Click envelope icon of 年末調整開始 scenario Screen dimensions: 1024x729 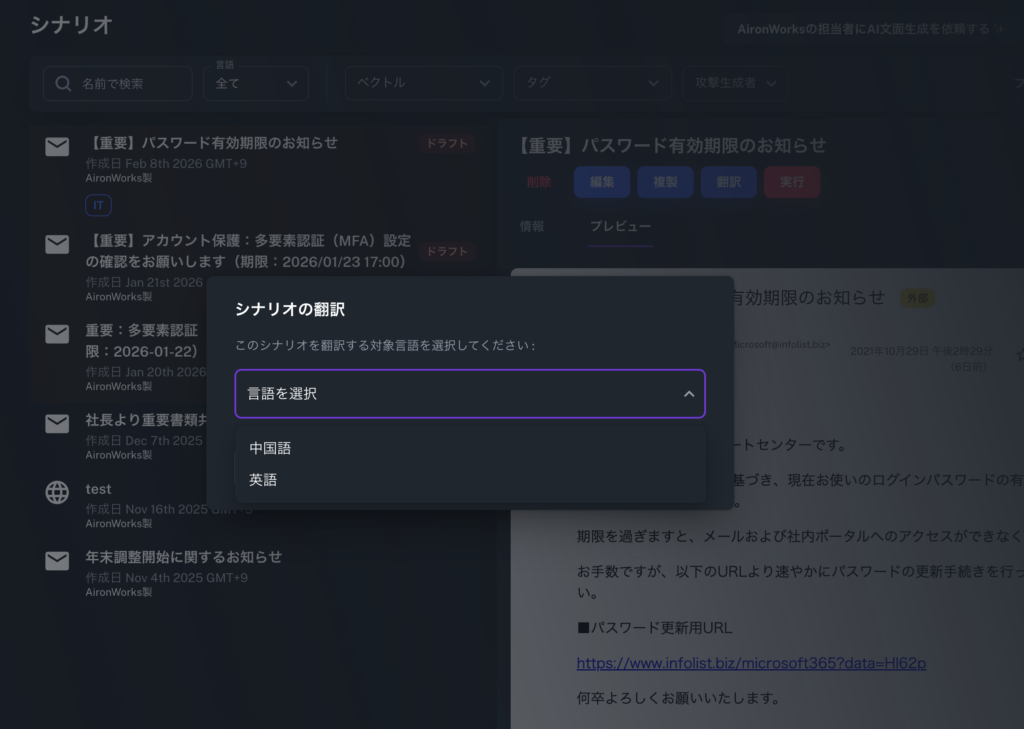click(x=57, y=561)
